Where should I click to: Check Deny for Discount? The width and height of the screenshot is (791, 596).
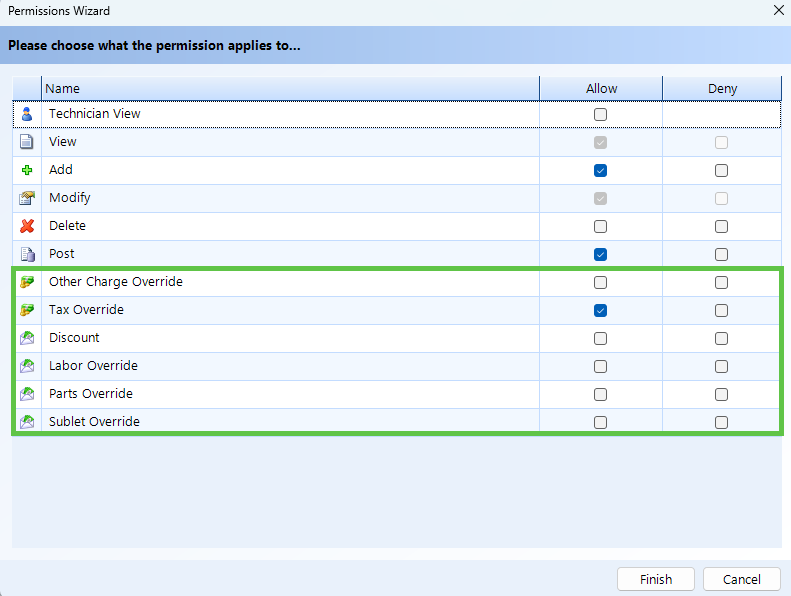721,339
